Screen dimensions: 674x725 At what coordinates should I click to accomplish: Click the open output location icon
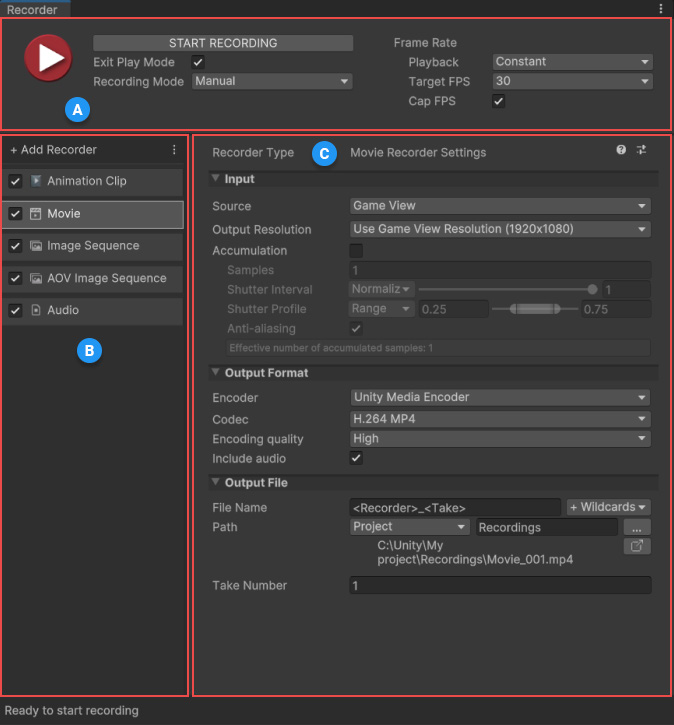click(637, 546)
